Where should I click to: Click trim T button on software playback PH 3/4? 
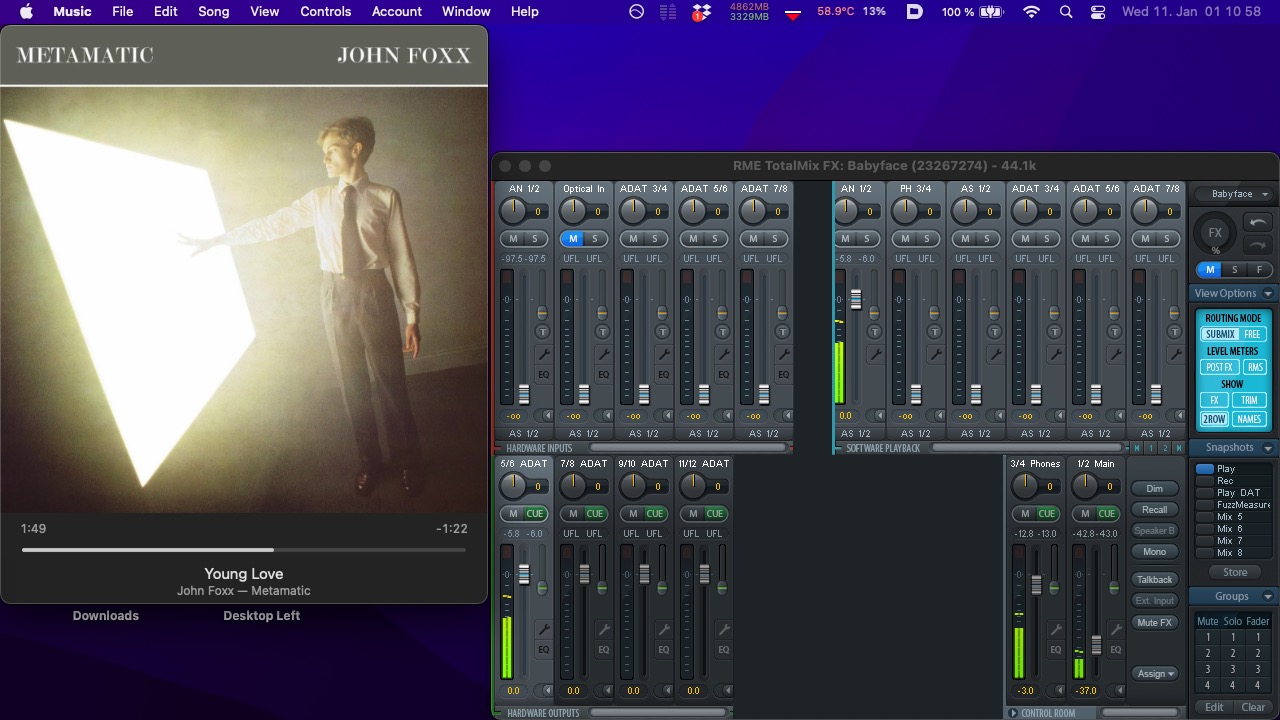coord(934,332)
